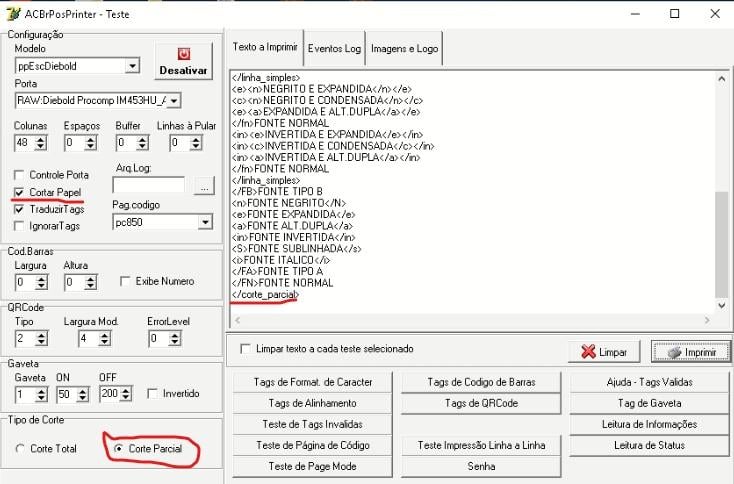Enable Limpar texto a cada teste selecionado

(245, 349)
